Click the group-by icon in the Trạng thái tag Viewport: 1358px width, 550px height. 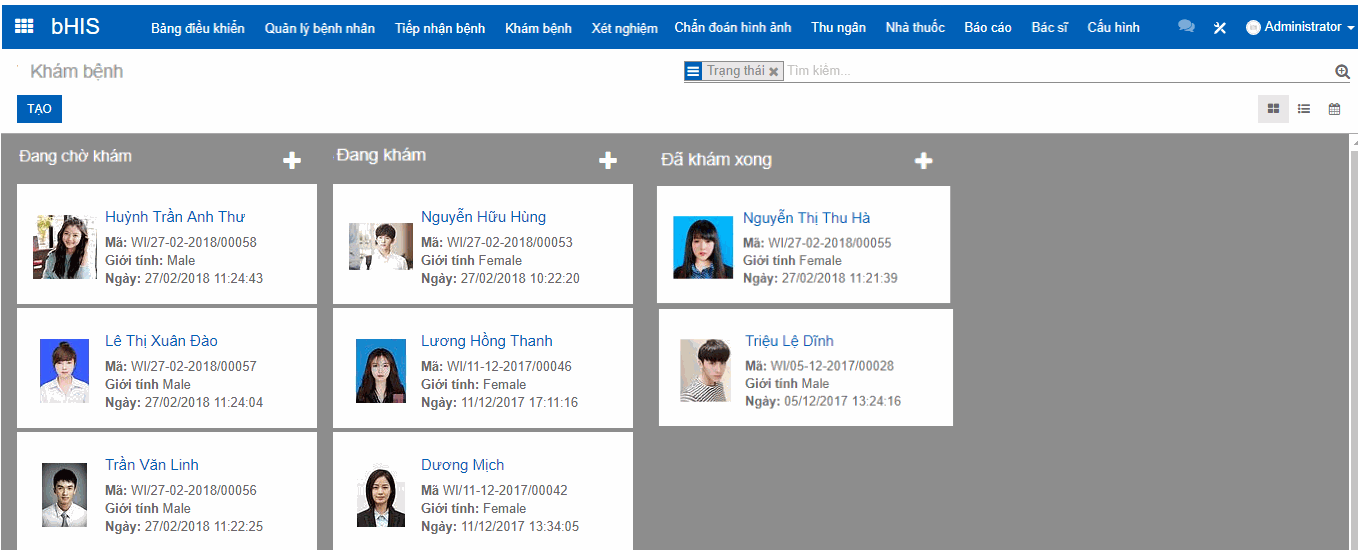pos(694,71)
